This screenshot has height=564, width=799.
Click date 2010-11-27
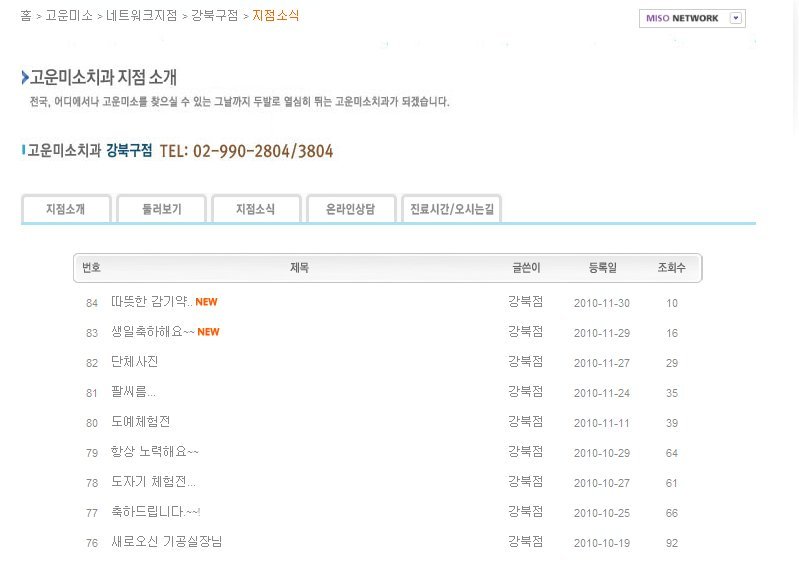602,363
